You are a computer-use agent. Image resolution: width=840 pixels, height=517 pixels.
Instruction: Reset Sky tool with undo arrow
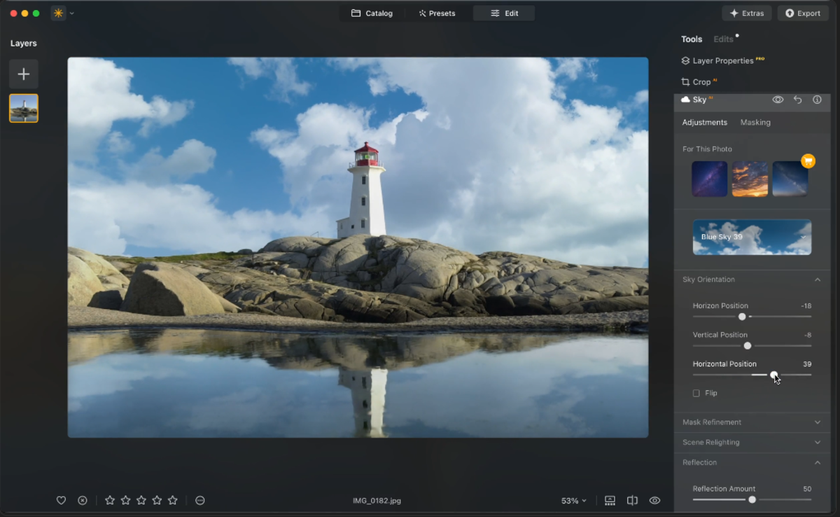tap(797, 100)
